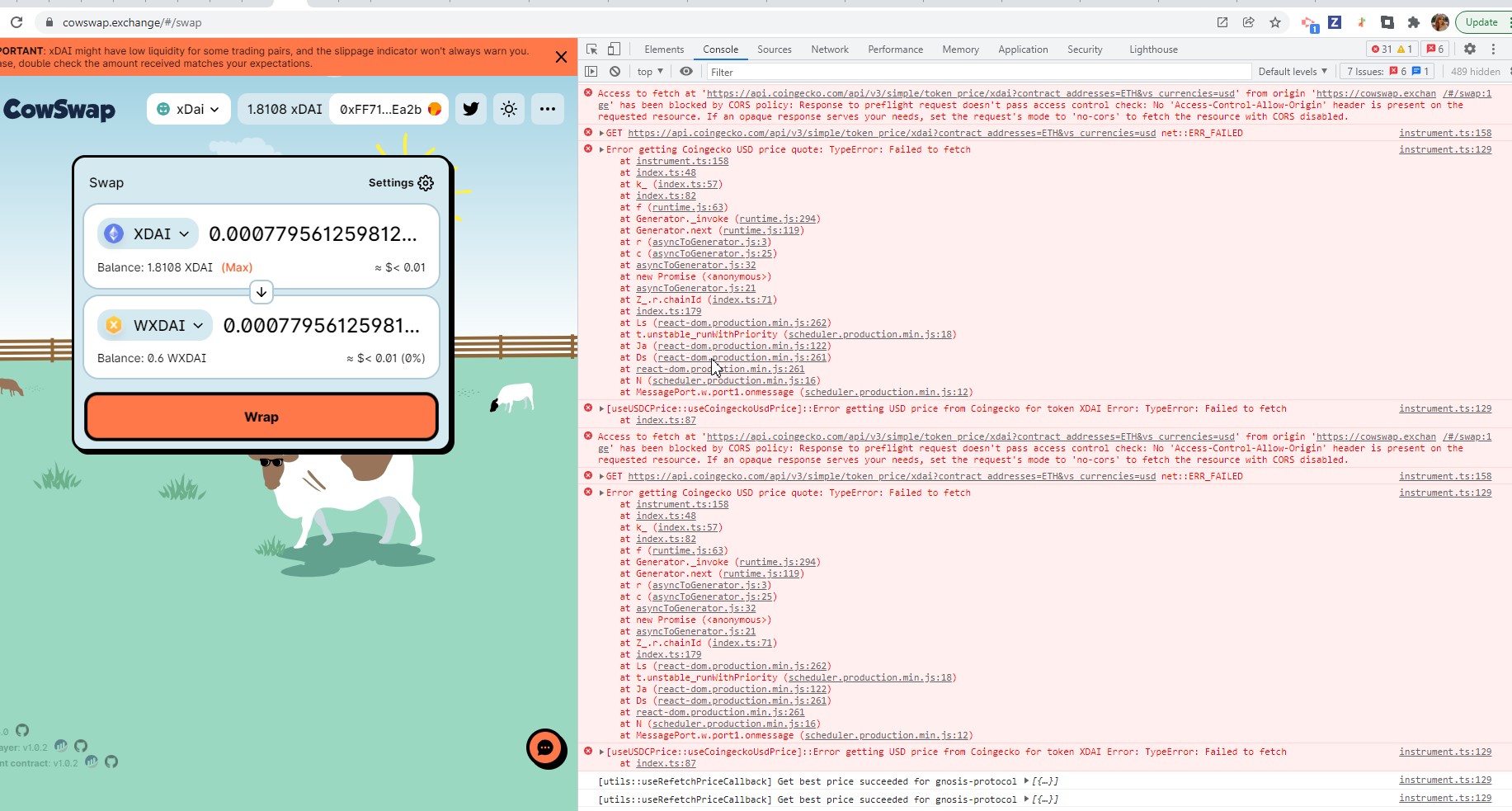Switch tokens with the down arrow button
1512x811 pixels.
(x=261, y=292)
